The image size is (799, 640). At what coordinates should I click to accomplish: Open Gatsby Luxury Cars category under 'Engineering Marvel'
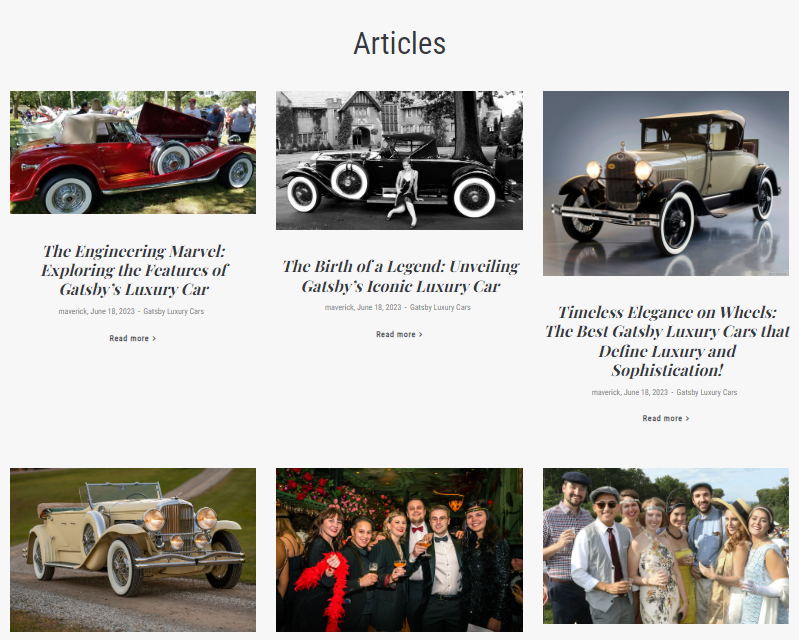coord(173,312)
